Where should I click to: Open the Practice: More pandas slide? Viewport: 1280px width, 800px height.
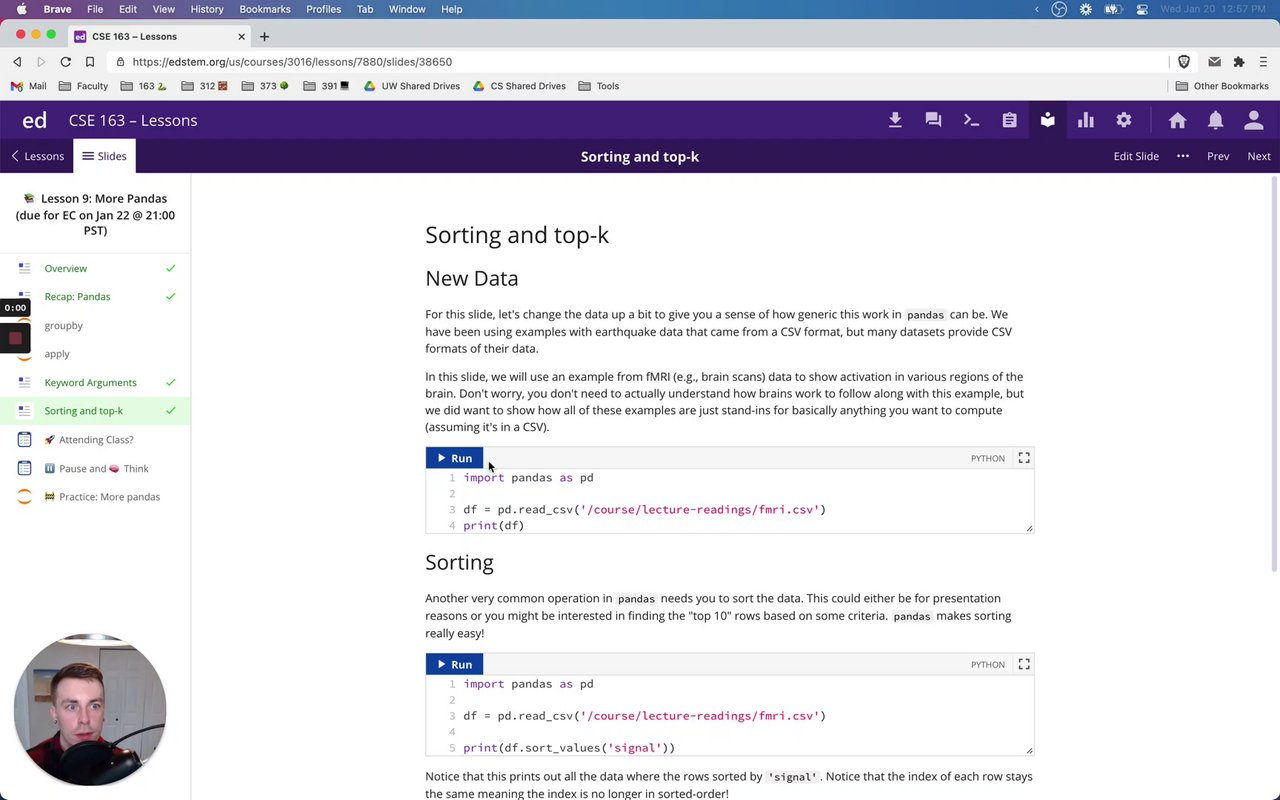109,497
